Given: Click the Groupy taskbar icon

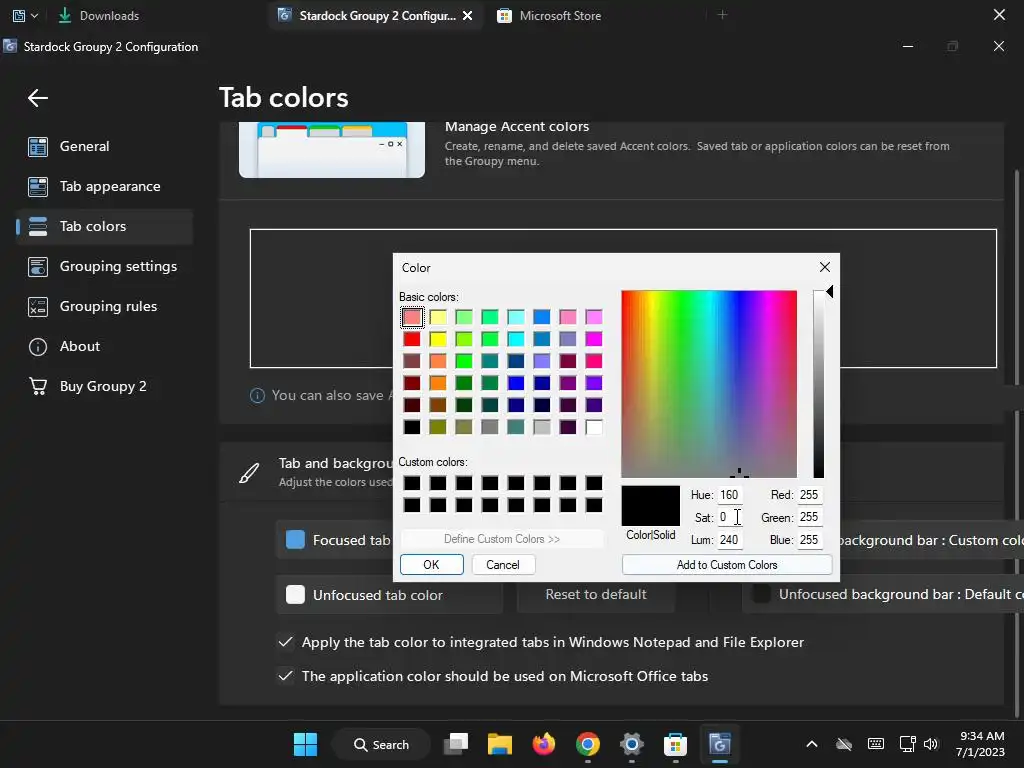Looking at the screenshot, I should click(x=719, y=744).
